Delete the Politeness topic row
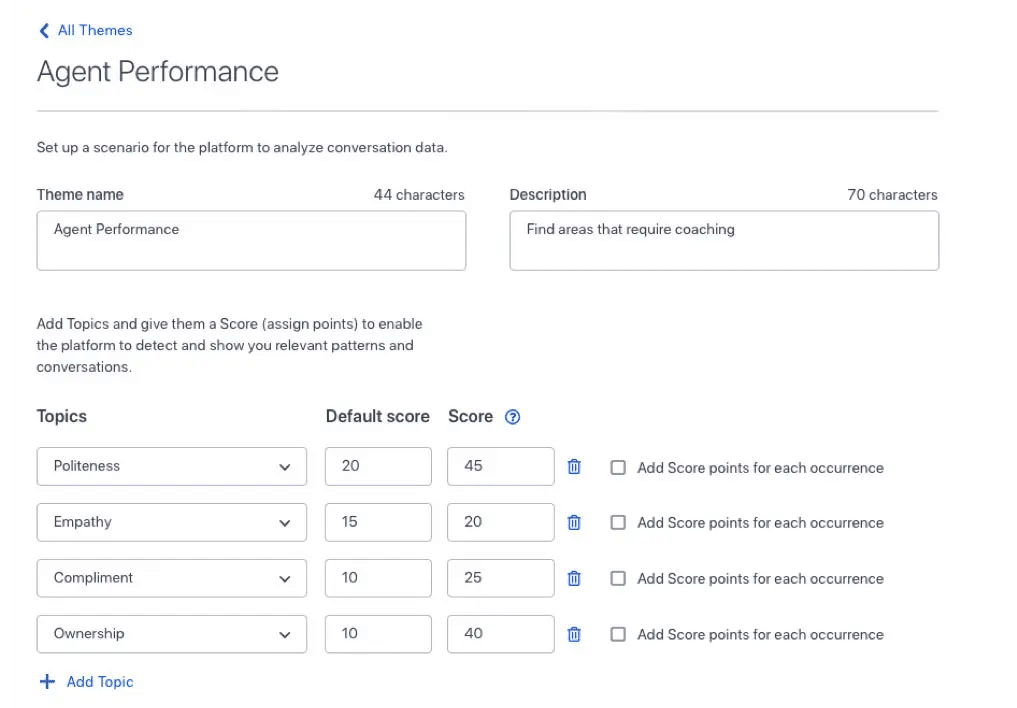The height and width of the screenshot is (708, 1017). [x=574, y=467]
